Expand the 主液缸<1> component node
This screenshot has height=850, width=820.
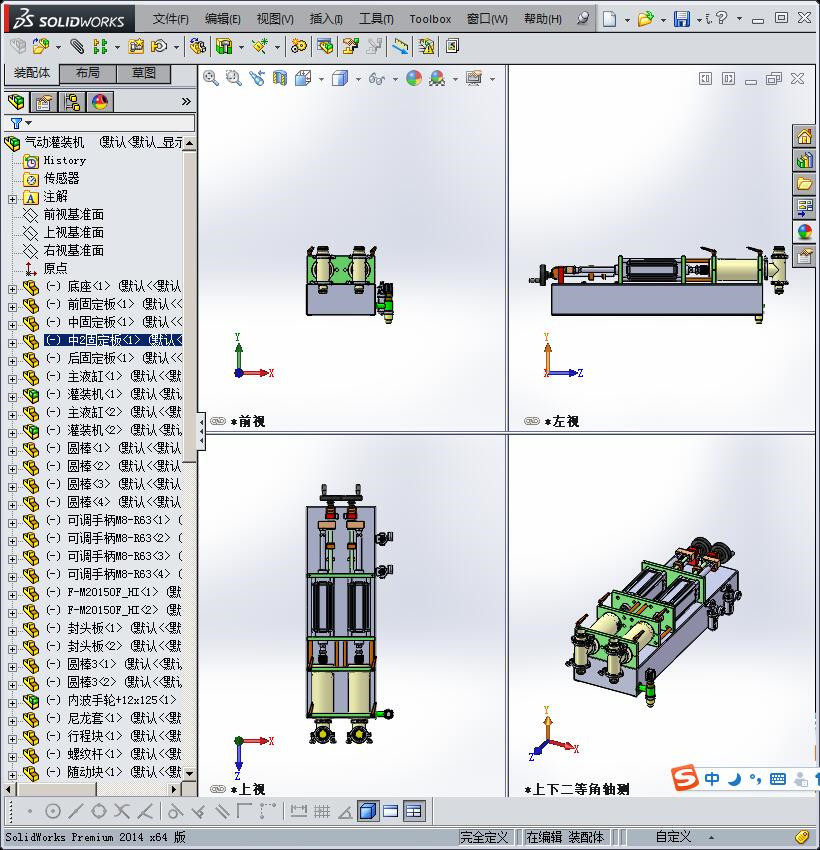click(12, 379)
